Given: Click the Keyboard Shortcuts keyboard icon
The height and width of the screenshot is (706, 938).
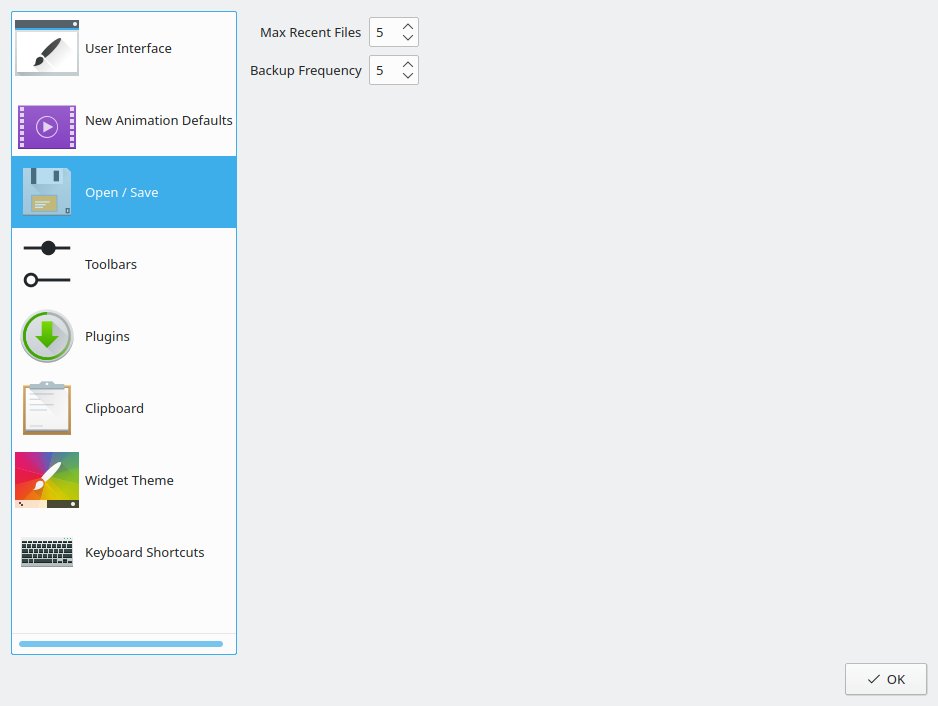Looking at the screenshot, I should click(x=47, y=552).
